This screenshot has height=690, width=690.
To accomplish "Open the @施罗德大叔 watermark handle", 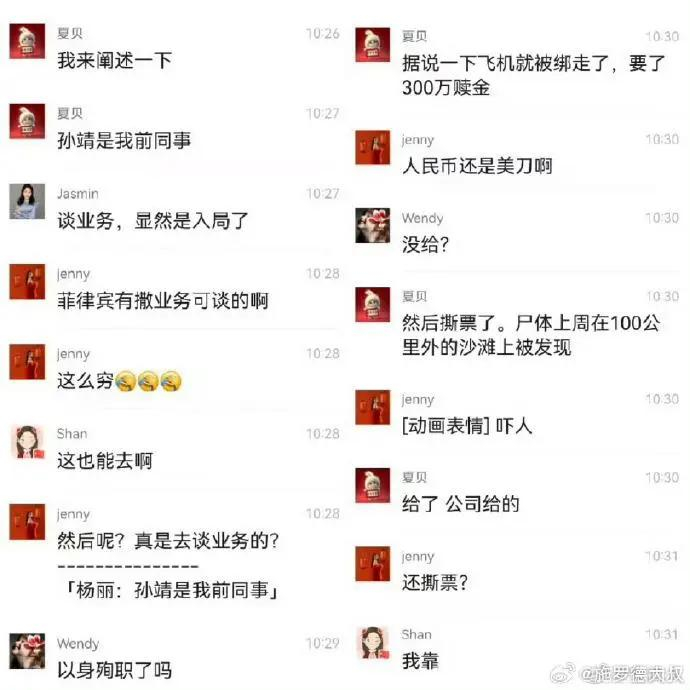I will click(x=631, y=674).
